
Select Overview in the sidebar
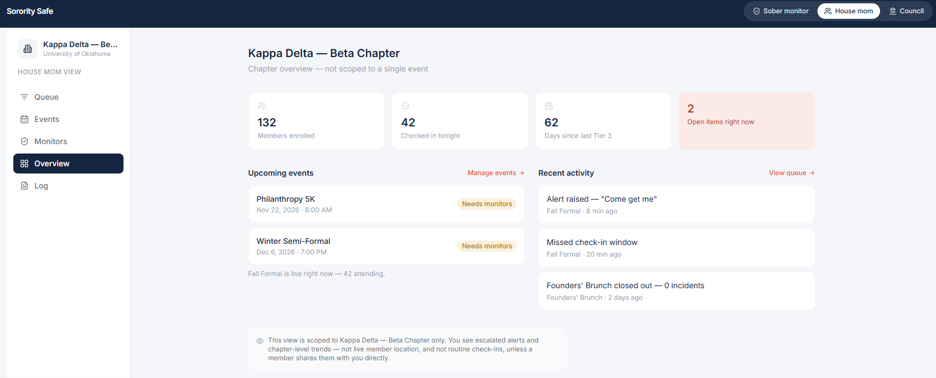click(68, 164)
